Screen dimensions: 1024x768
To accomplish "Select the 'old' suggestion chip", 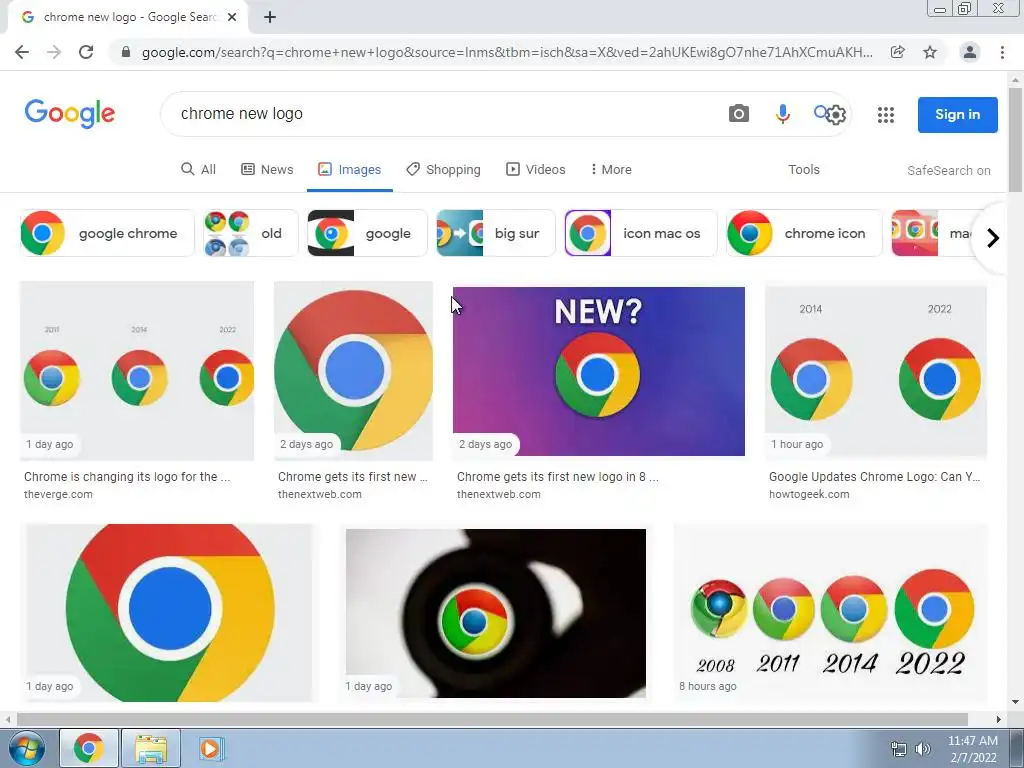I will [250, 233].
